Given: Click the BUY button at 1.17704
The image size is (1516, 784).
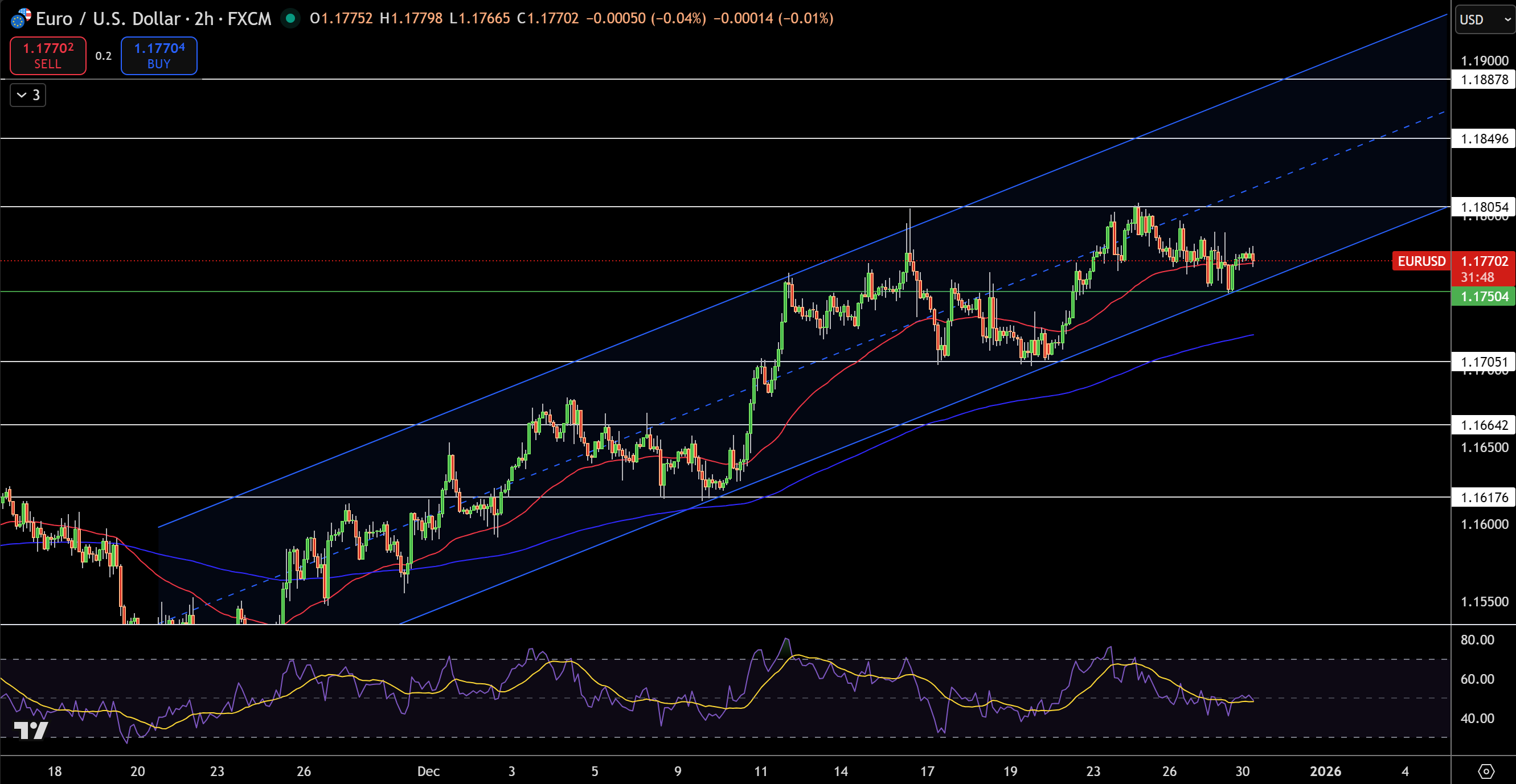Looking at the screenshot, I should [x=158, y=56].
